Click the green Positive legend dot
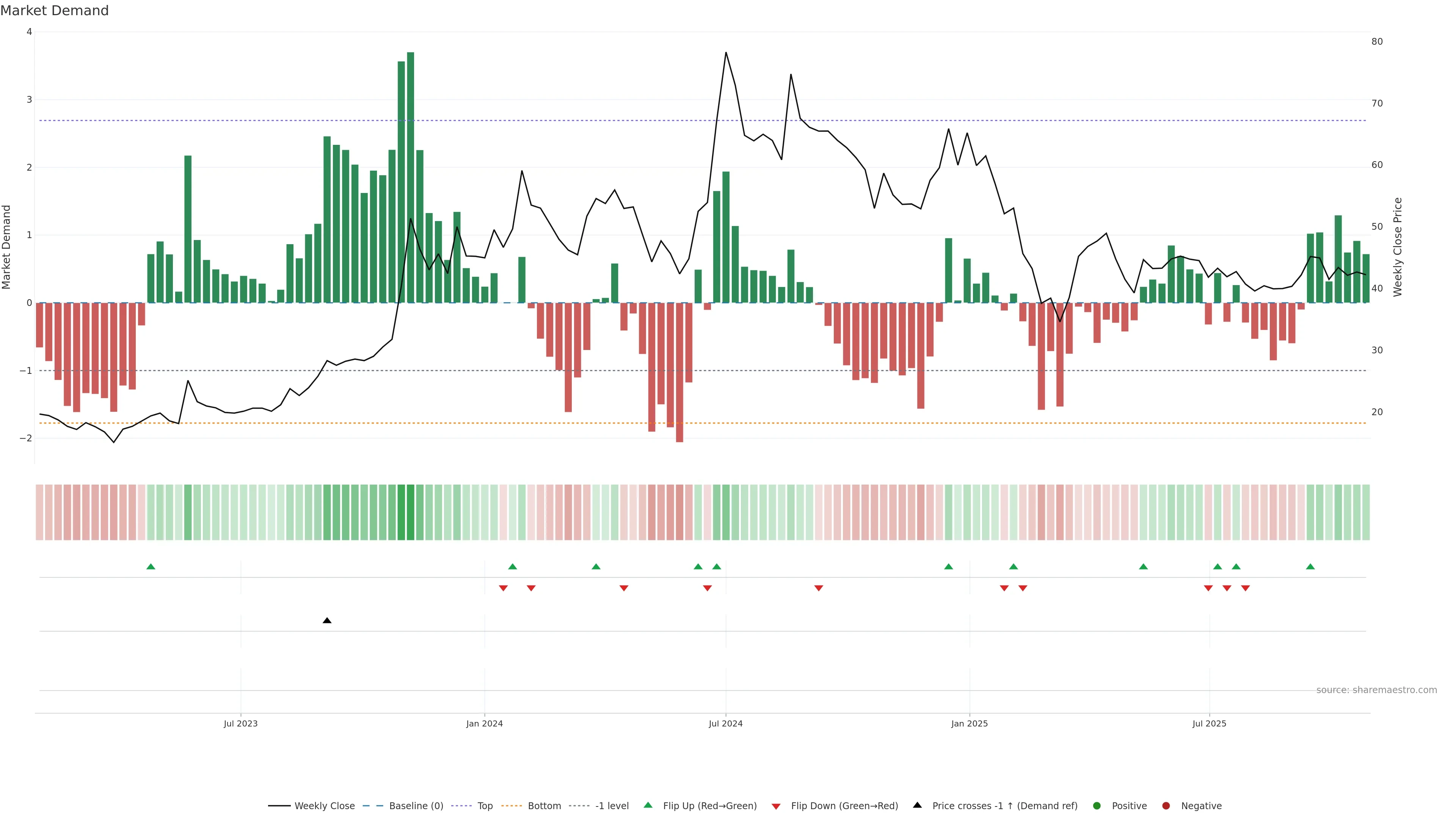Viewport: 1456px width, 819px height. [x=1097, y=805]
